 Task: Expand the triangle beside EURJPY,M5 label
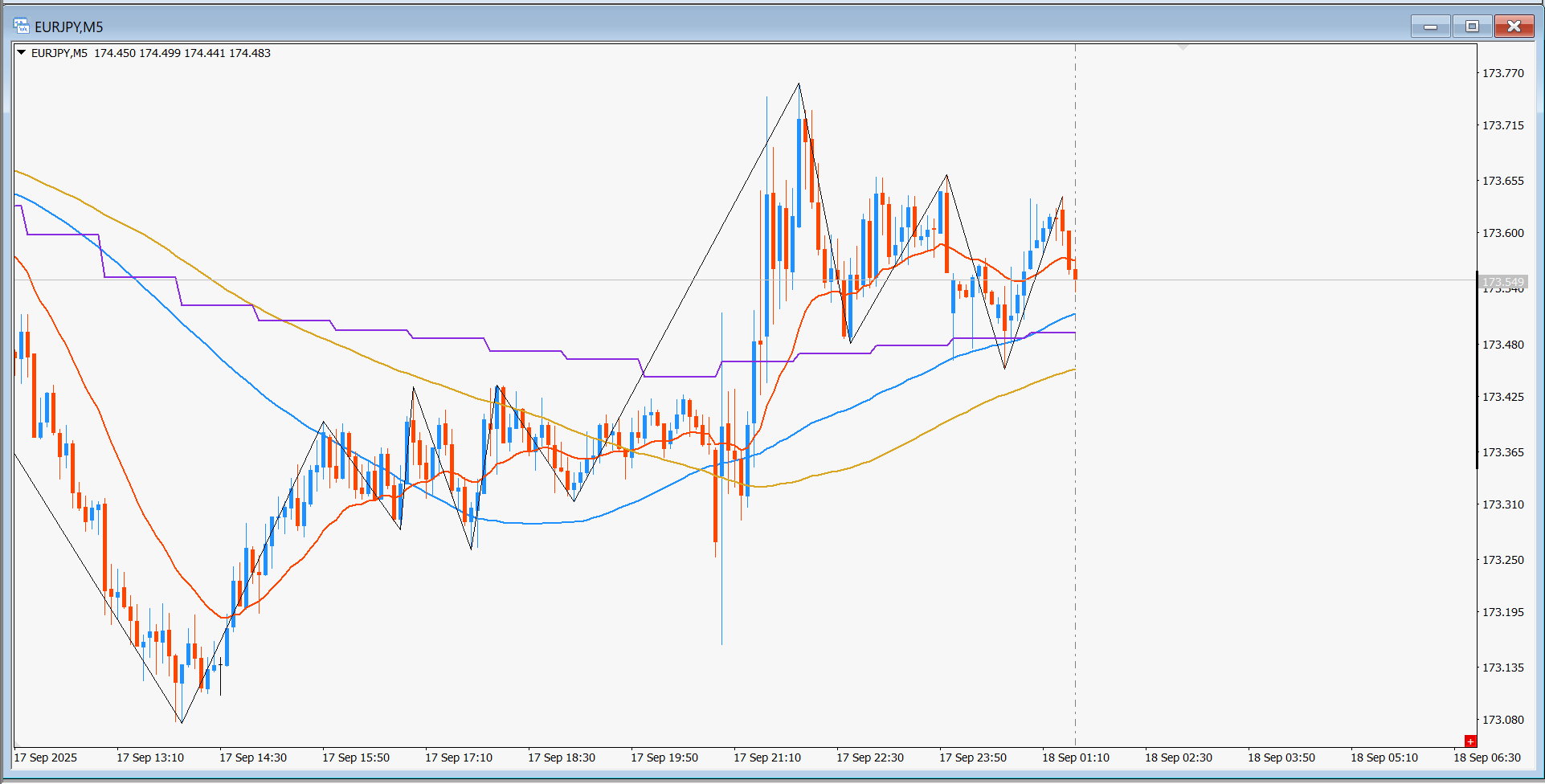pos(22,53)
